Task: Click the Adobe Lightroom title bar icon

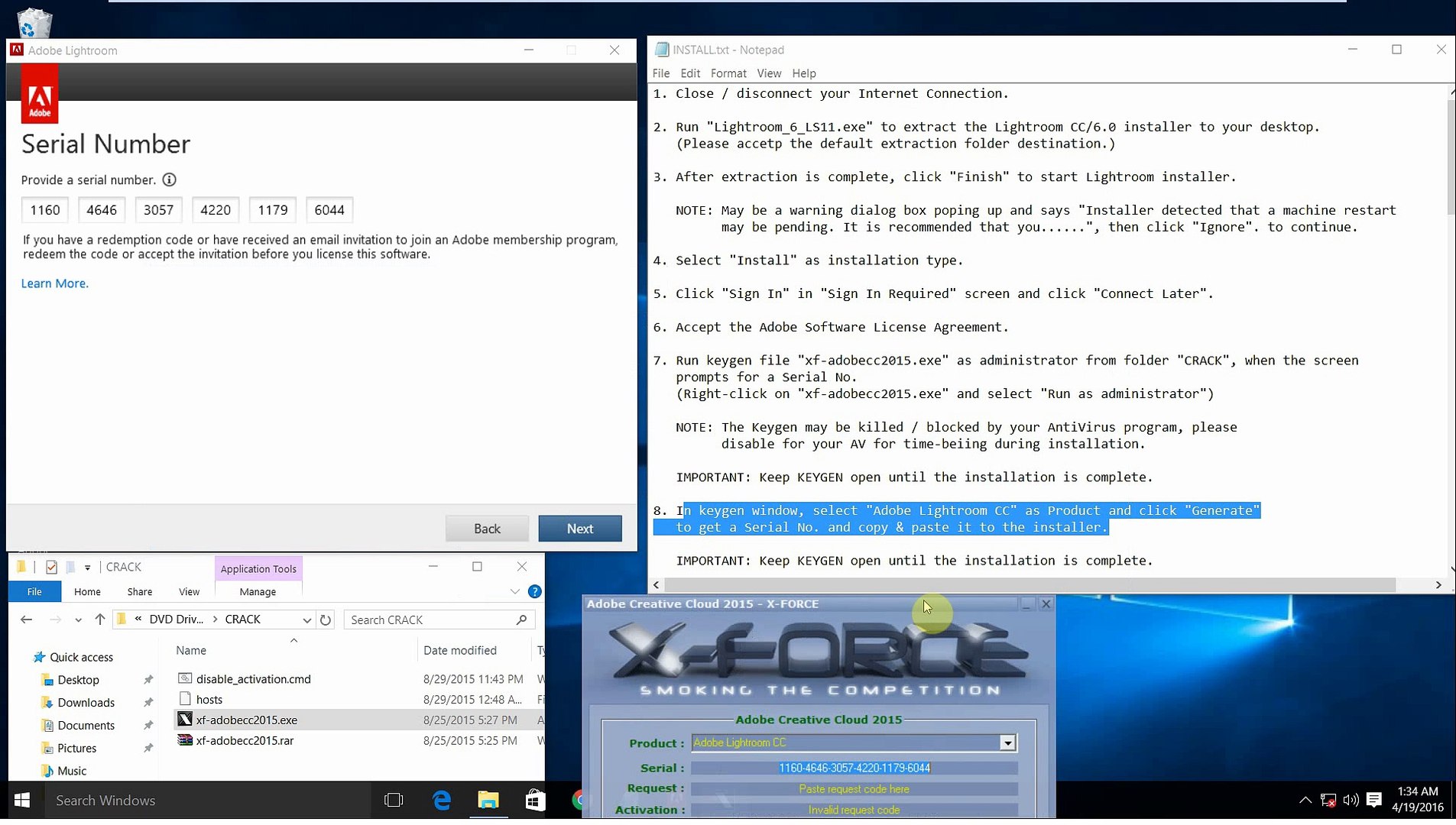Action: (x=16, y=50)
